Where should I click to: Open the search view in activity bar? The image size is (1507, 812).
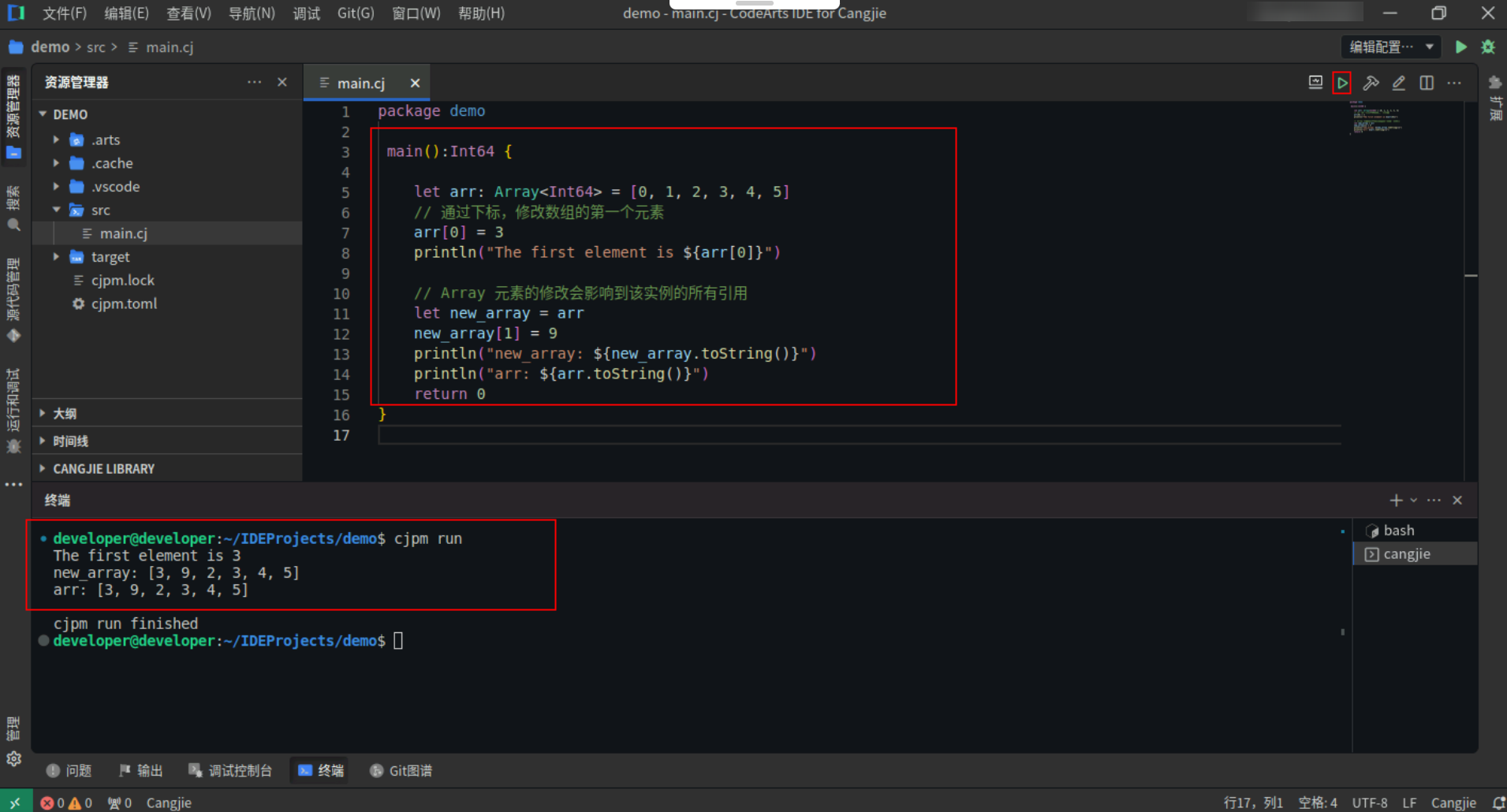point(13,210)
